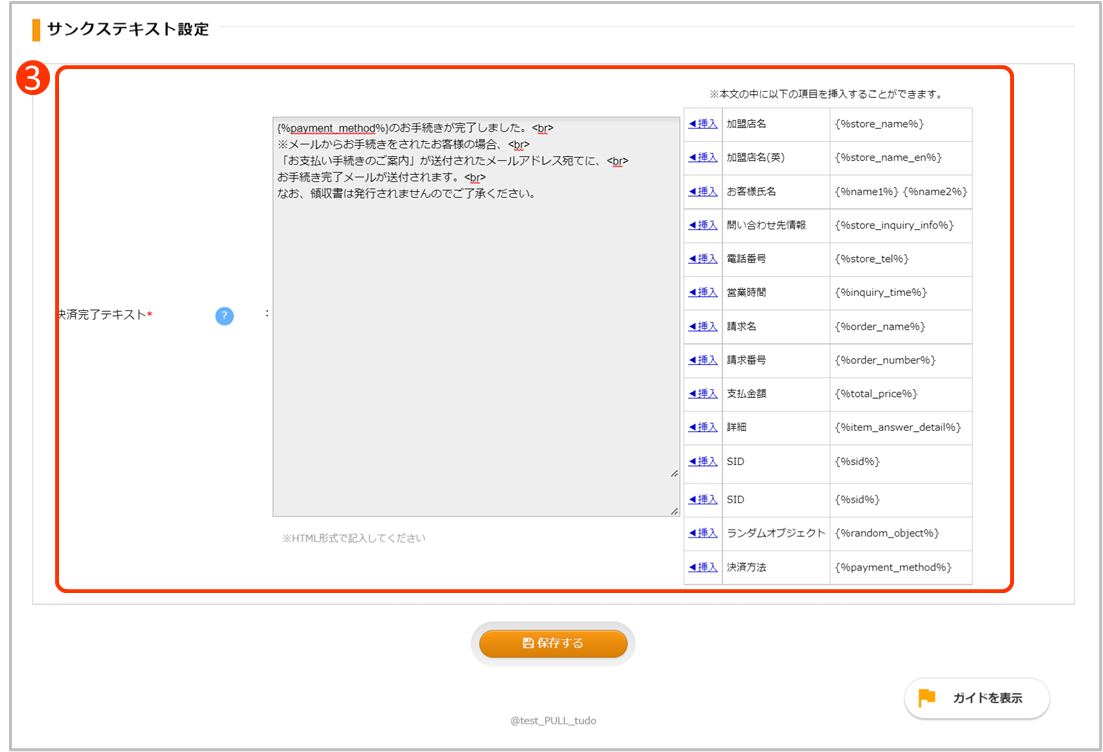Insert the 加盟店名(英) store_name_en tag
This screenshot has height=752, width=1103.
703,158
